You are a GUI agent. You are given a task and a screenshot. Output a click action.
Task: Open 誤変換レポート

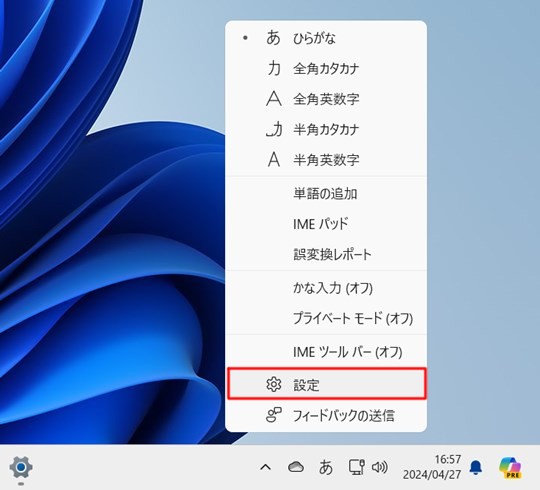click(x=326, y=254)
